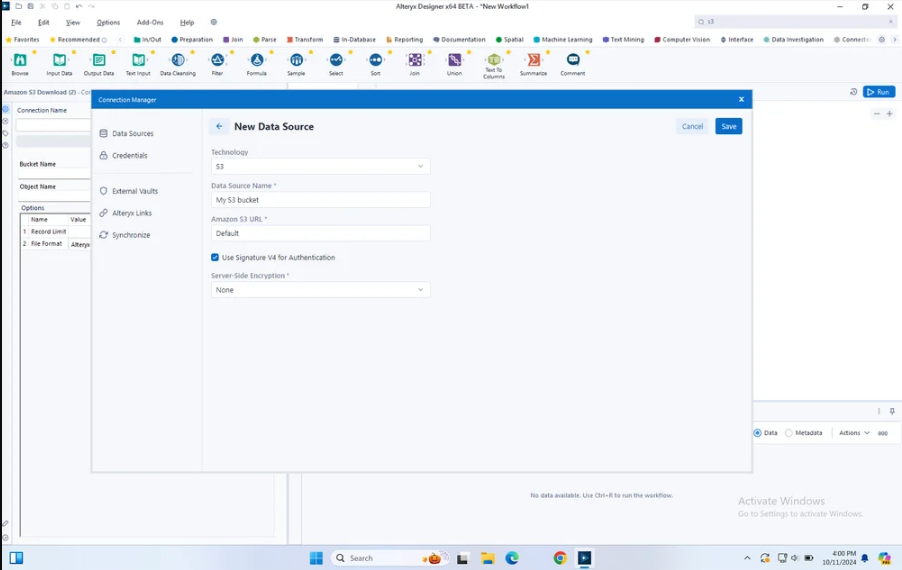Select the Comment tool
902x570 pixels.
[x=573, y=60]
